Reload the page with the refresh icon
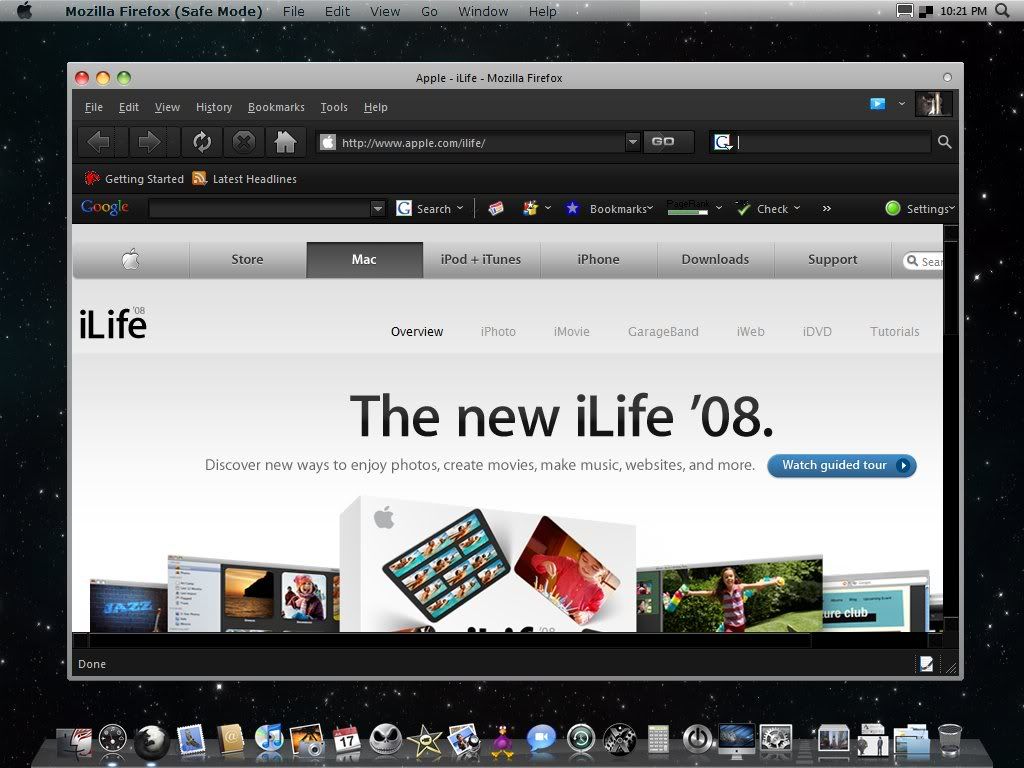1024x768 pixels. pos(202,142)
